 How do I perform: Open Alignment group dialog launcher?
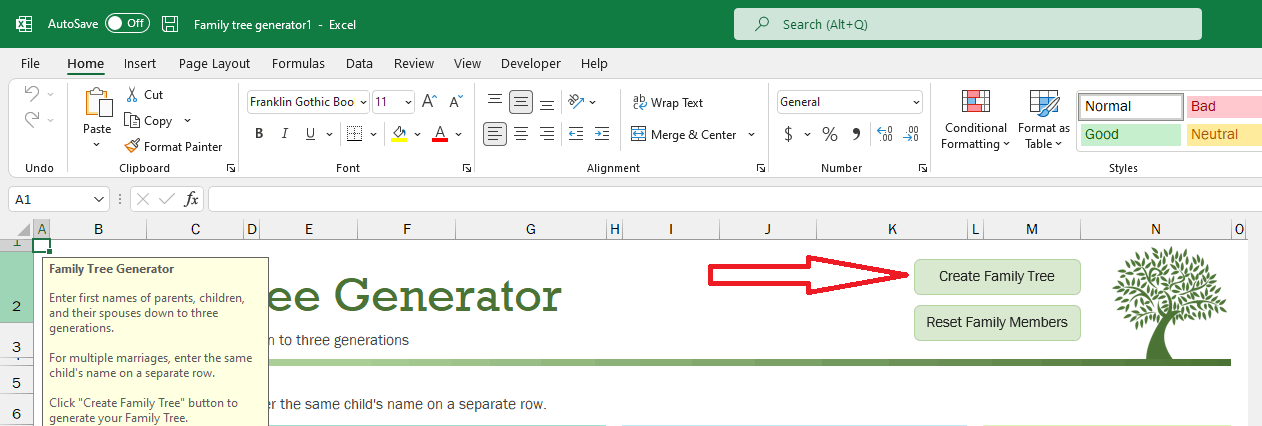coord(761,169)
